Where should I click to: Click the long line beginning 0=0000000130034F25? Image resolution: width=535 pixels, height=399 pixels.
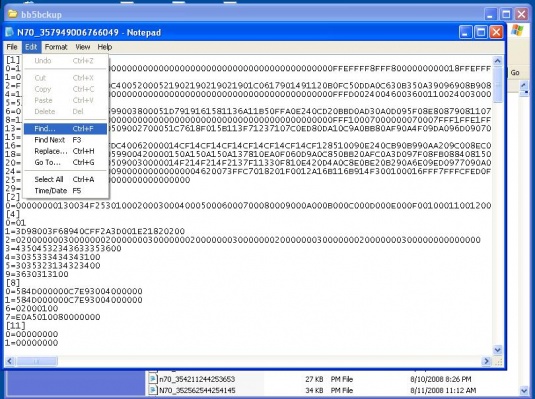click(x=248, y=205)
